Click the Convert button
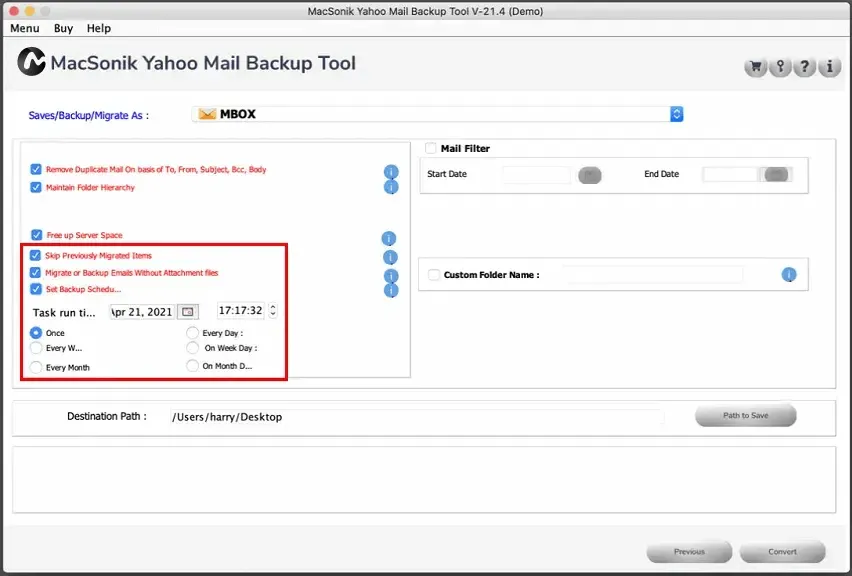 [782, 552]
